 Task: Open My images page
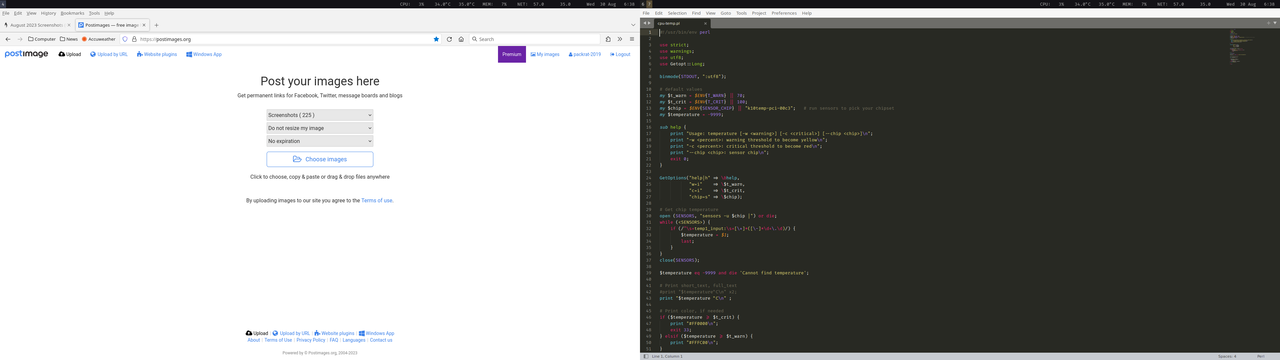point(545,54)
